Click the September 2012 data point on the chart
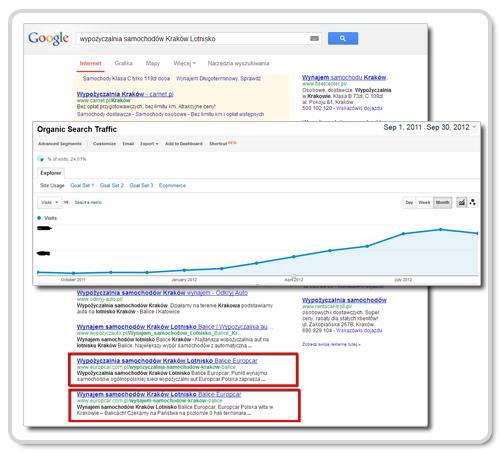The height and width of the screenshot is (454, 500). [x=477, y=233]
